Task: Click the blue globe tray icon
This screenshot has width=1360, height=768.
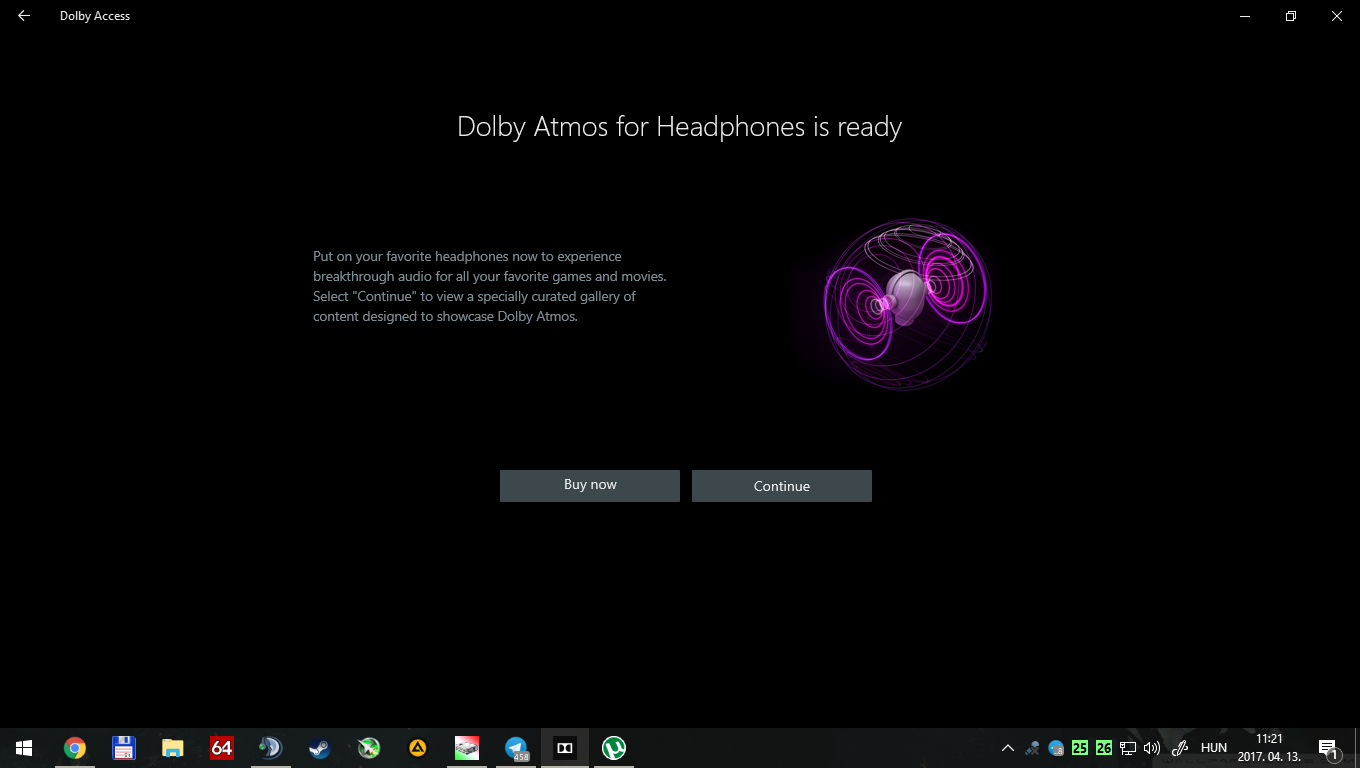Action: [x=1056, y=748]
